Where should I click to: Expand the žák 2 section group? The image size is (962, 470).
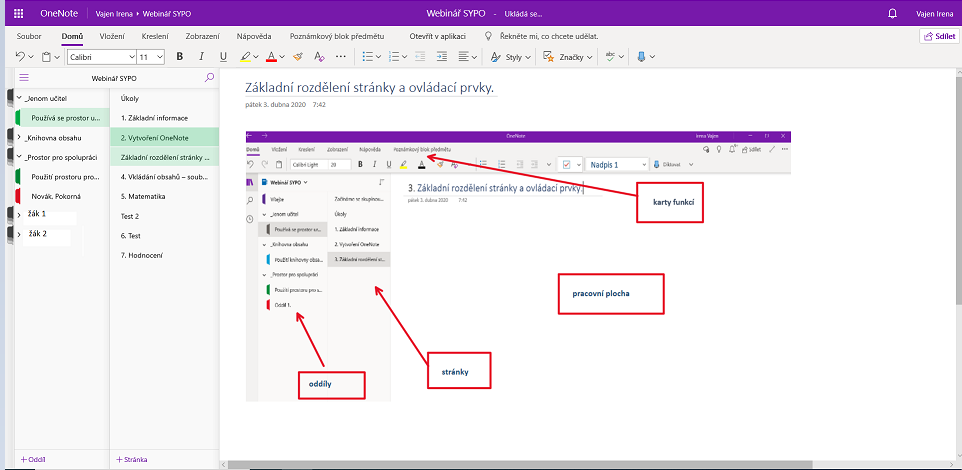[19, 234]
